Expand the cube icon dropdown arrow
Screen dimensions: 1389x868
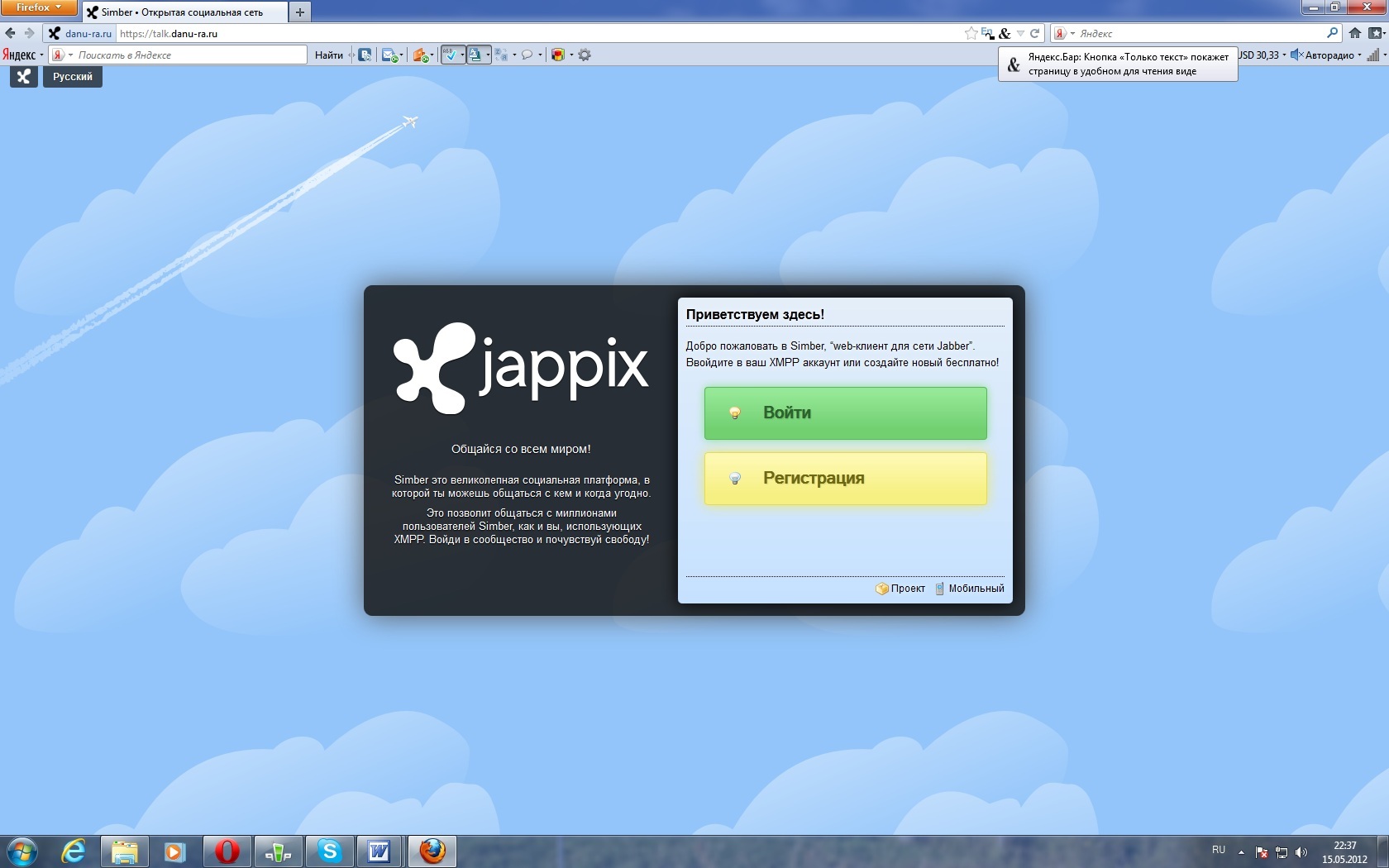click(571, 55)
